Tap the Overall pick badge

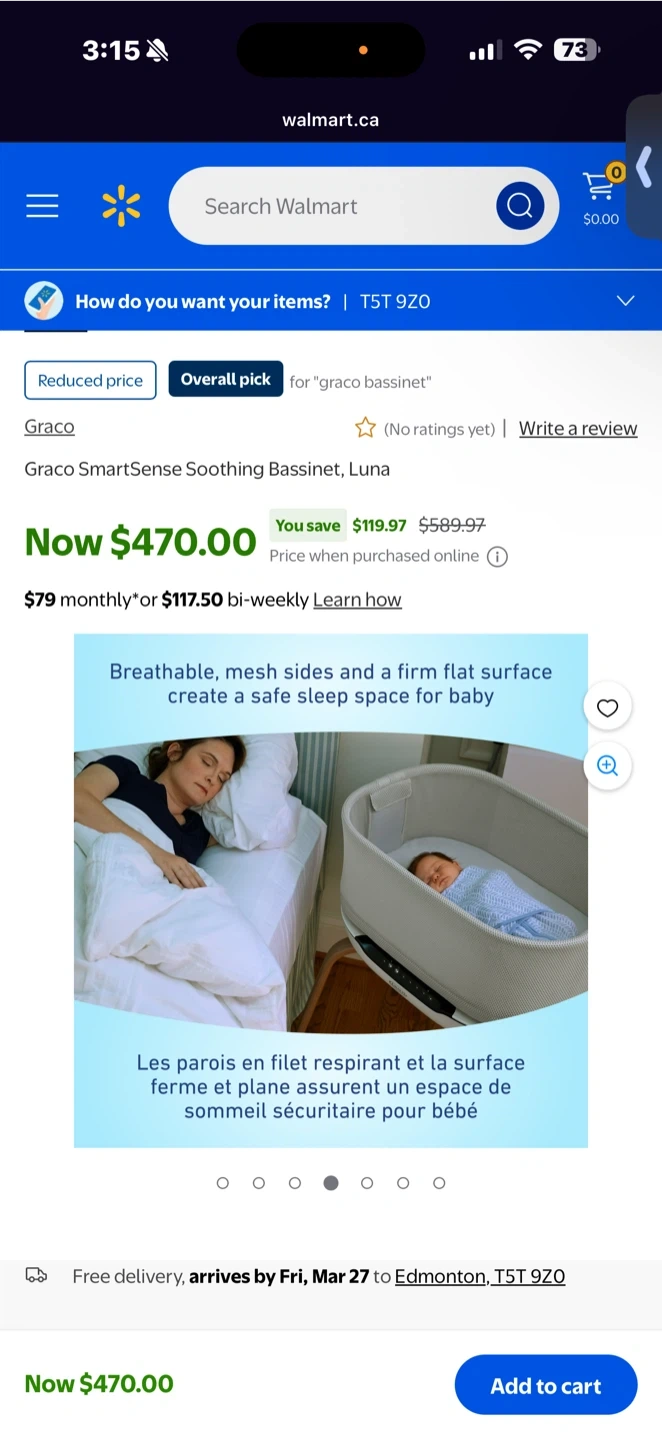pyautogui.click(x=226, y=380)
